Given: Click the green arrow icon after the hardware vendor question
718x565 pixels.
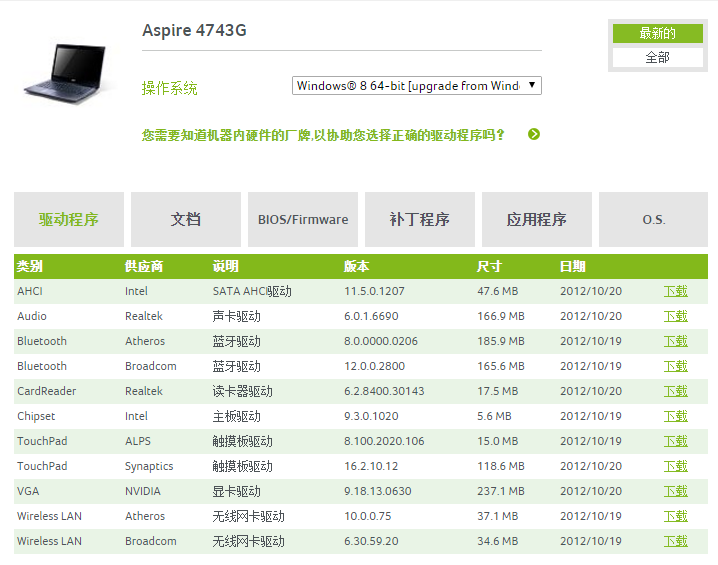Looking at the screenshot, I should pos(533,134).
